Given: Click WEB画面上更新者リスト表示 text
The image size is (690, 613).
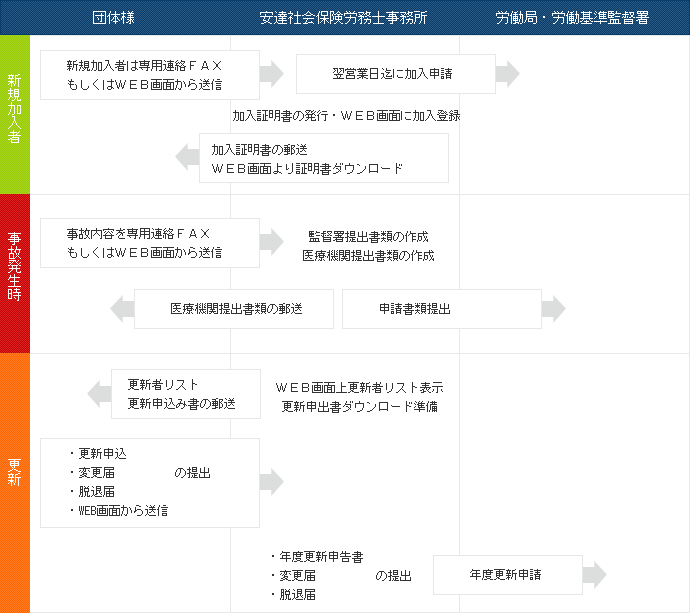Looking at the screenshot, I should coord(360,388).
